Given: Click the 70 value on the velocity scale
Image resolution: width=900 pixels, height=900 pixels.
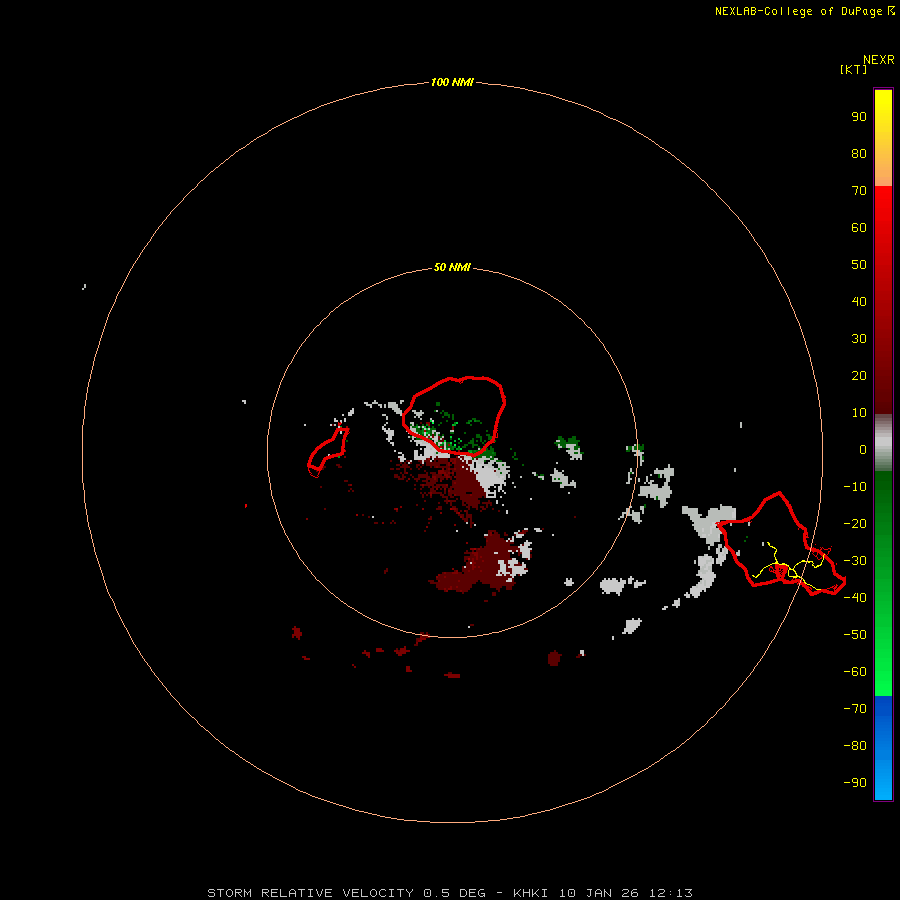Looking at the screenshot, I should (859, 191).
